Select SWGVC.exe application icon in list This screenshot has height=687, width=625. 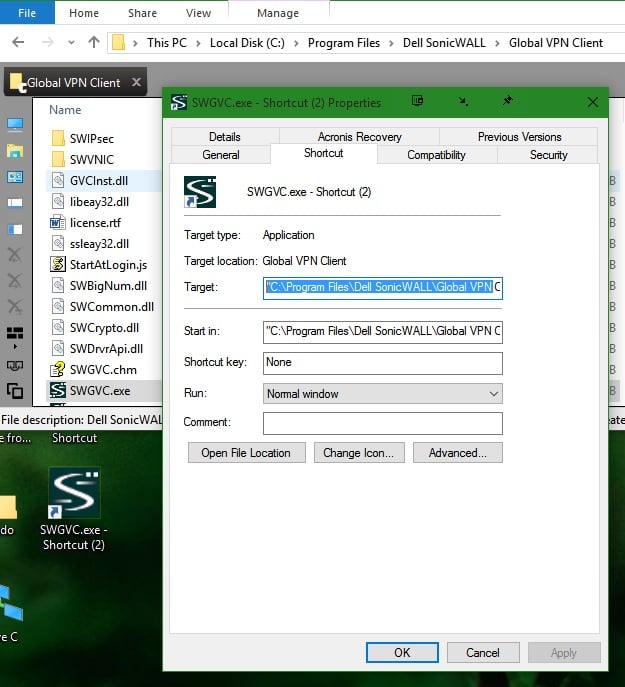pos(58,390)
